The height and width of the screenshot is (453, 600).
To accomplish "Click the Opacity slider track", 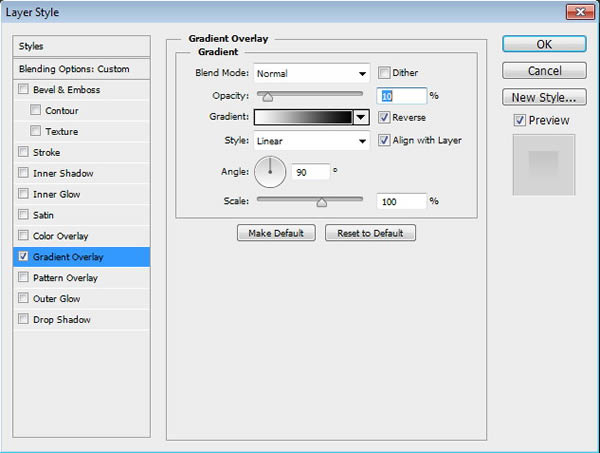I will tap(310, 94).
